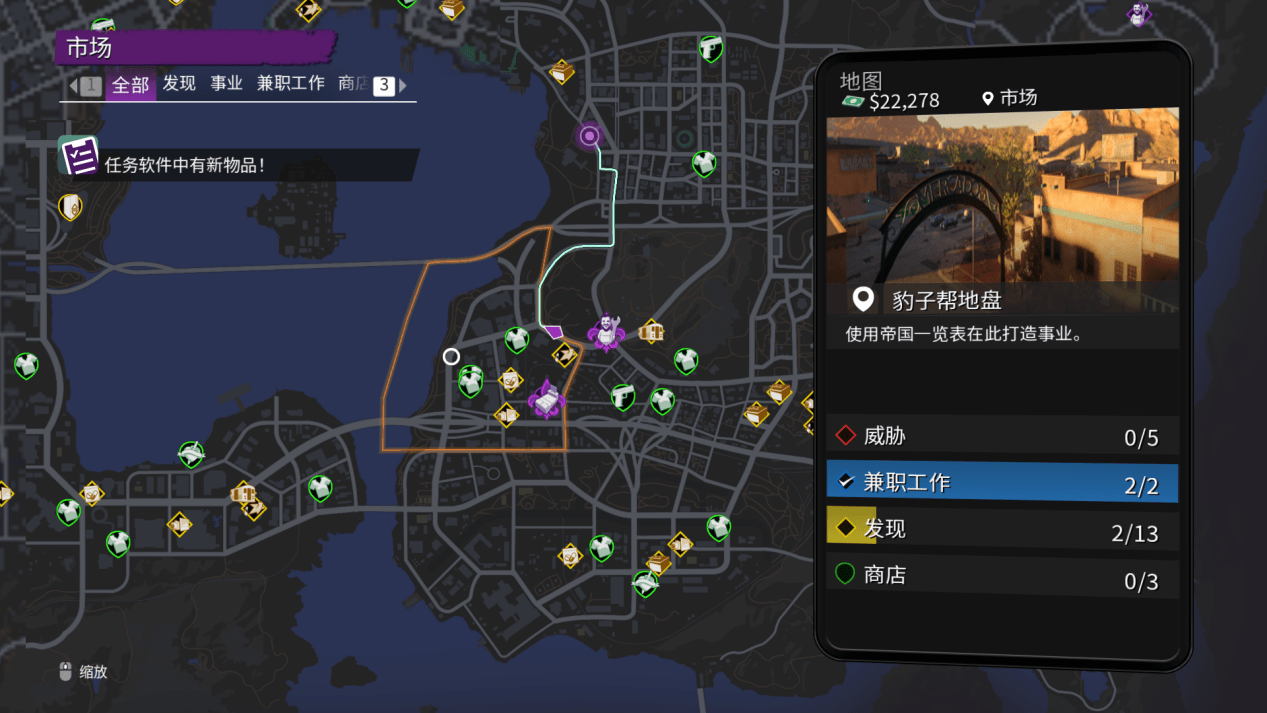Select the purple waypoint destination marker

point(590,136)
